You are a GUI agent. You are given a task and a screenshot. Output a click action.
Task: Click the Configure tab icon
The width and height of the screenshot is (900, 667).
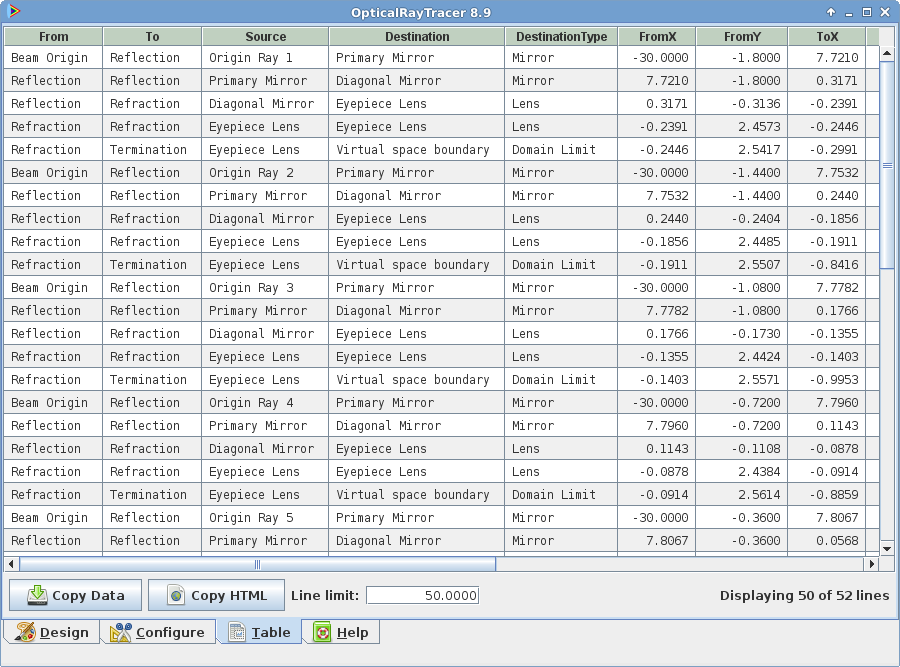click(x=121, y=632)
